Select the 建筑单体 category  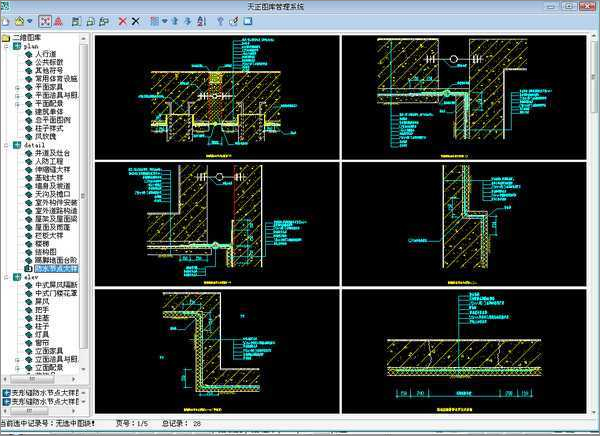coord(49,112)
